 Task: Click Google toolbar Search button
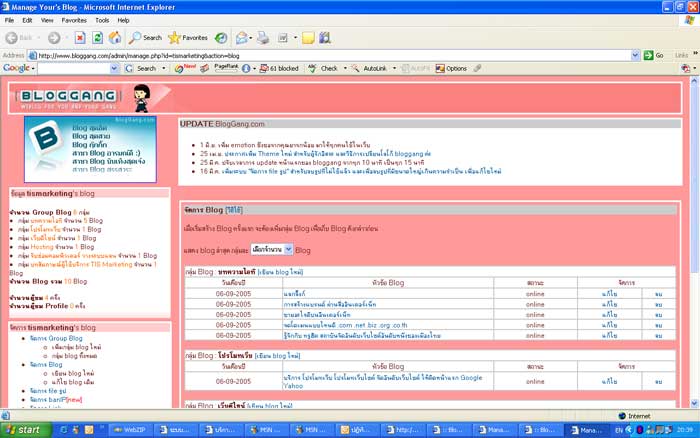coord(141,68)
